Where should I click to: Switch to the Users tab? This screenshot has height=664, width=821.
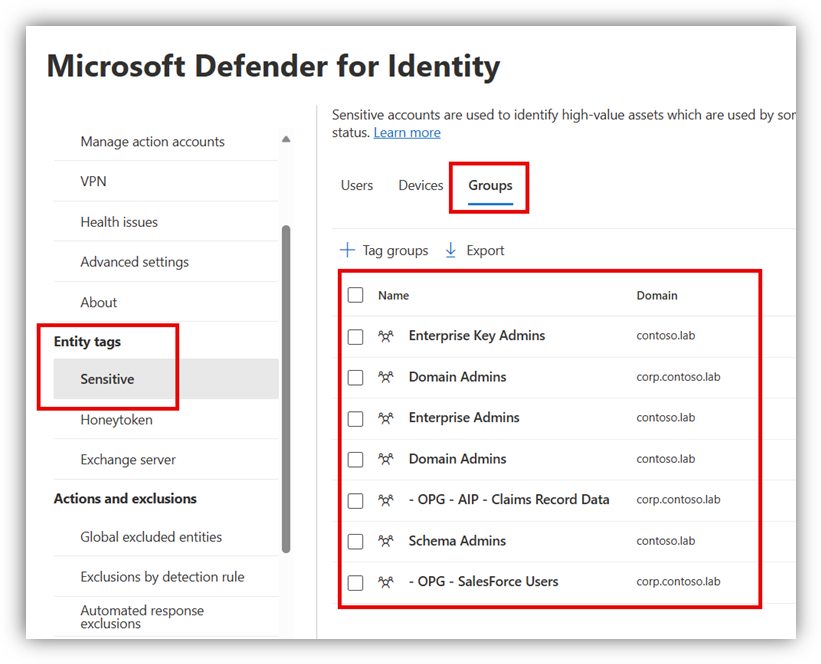357,185
